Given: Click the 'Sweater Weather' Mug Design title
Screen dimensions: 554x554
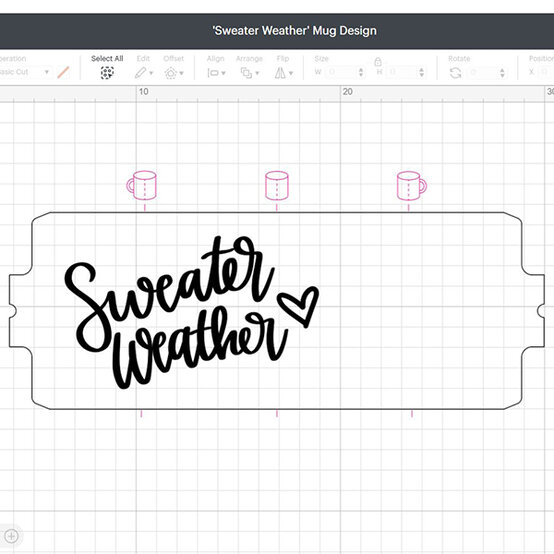Looking at the screenshot, I should coord(294,31).
